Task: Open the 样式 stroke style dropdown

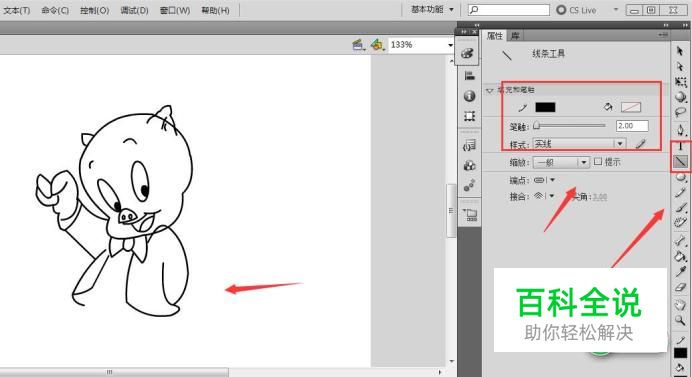Action: 579,143
